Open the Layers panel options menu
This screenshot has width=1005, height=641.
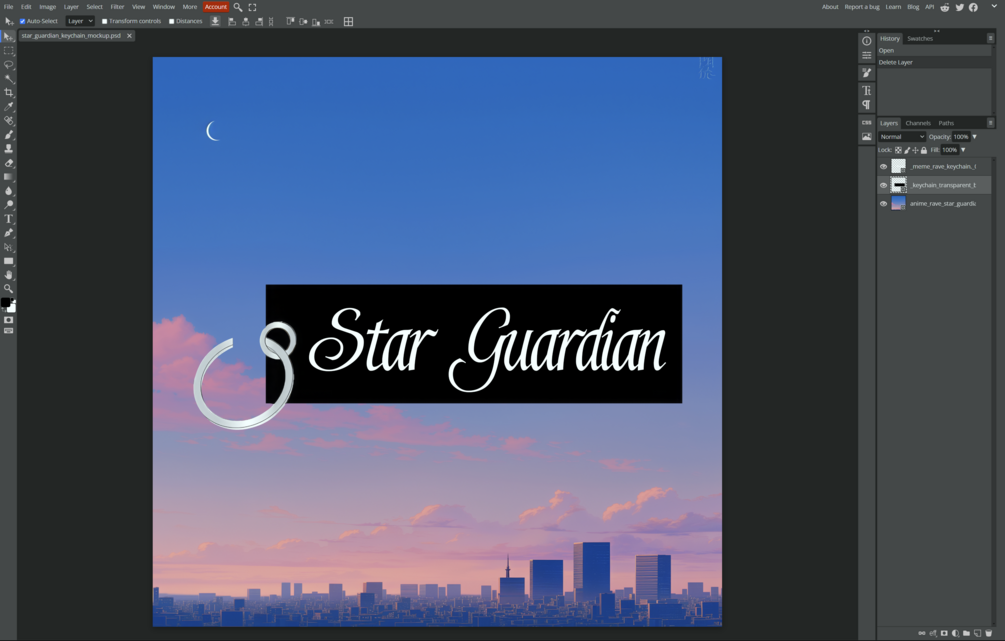click(990, 123)
